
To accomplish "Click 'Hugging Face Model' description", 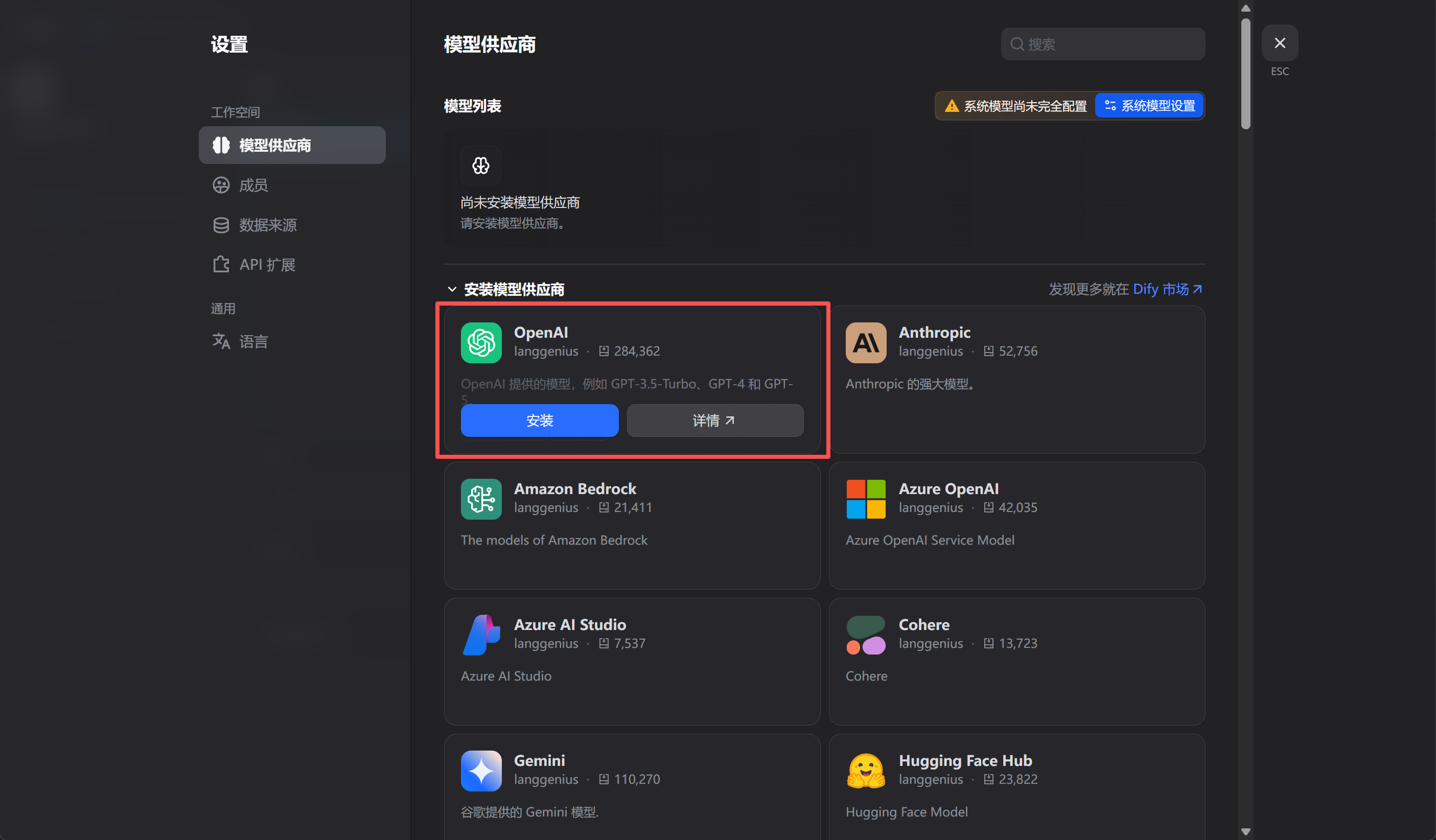I will 906,811.
